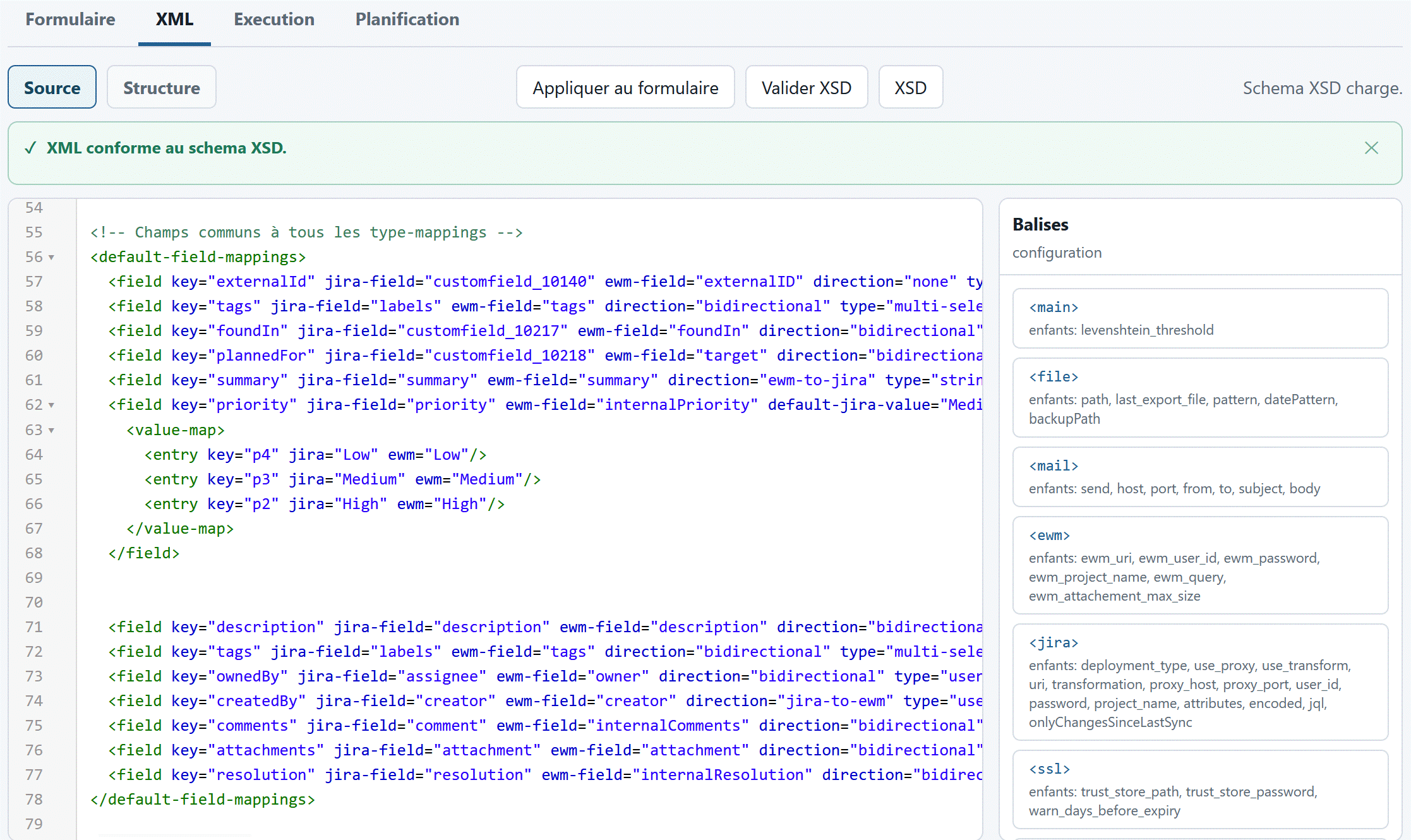Image resolution: width=1411 pixels, height=840 pixels.
Task: Collapse the priority field fold arrow on line 62
Action: point(52,405)
